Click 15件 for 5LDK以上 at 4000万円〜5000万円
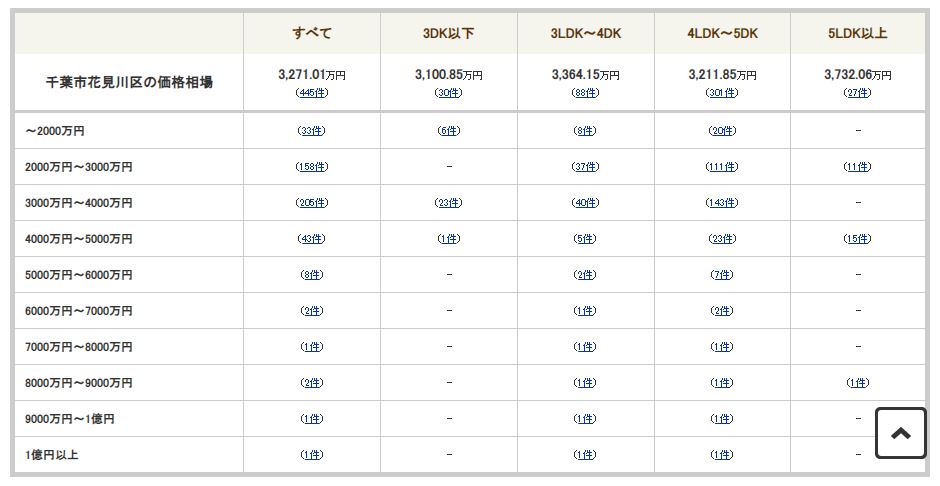The height and width of the screenshot is (486, 940). [x=857, y=239]
